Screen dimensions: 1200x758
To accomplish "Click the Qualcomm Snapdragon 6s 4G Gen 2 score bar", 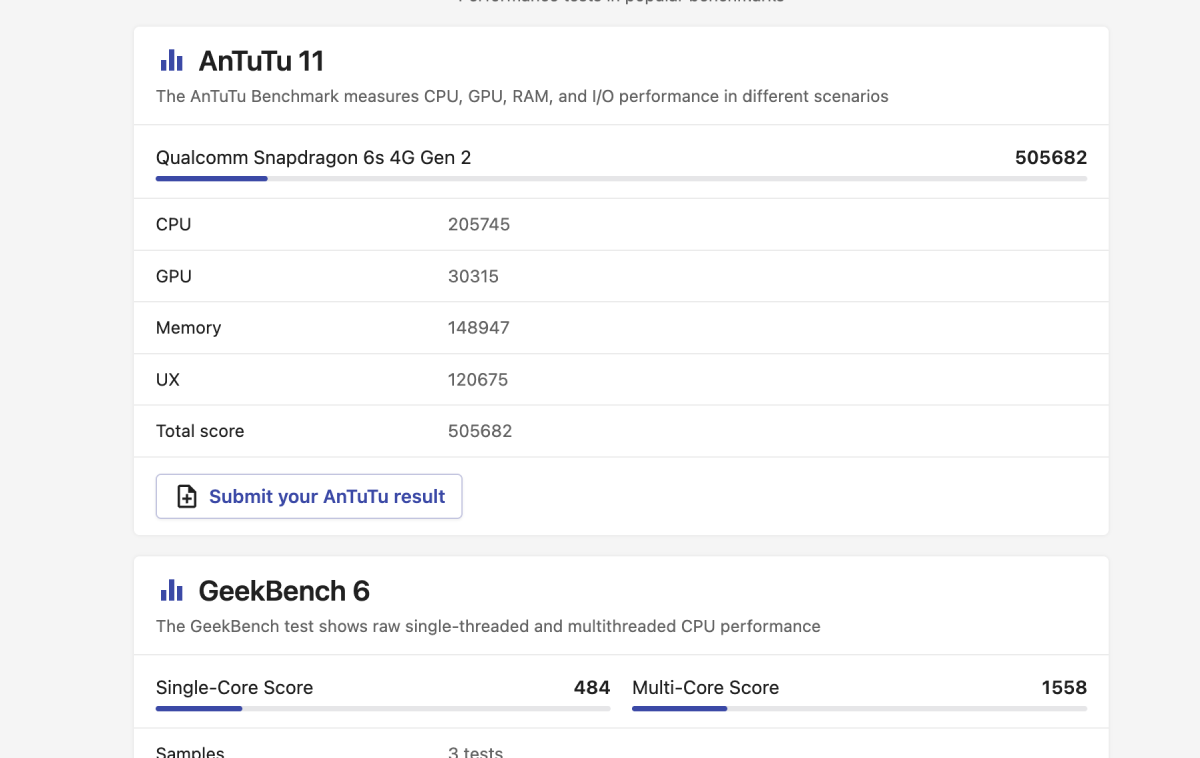I will [x=621, y=179].
